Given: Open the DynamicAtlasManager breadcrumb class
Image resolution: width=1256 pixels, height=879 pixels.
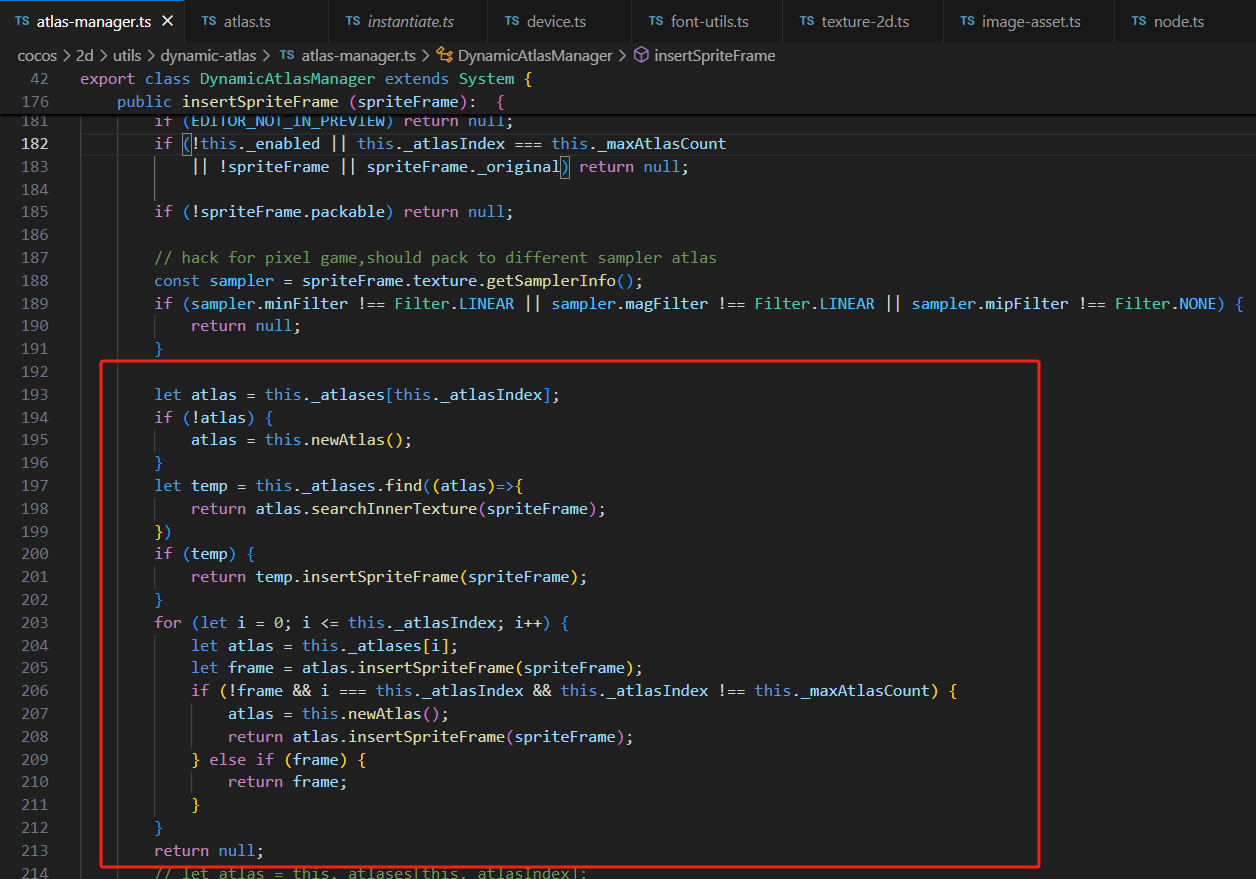Looking at the screenshot, I should pyautogui.click(x=533, y=56).
